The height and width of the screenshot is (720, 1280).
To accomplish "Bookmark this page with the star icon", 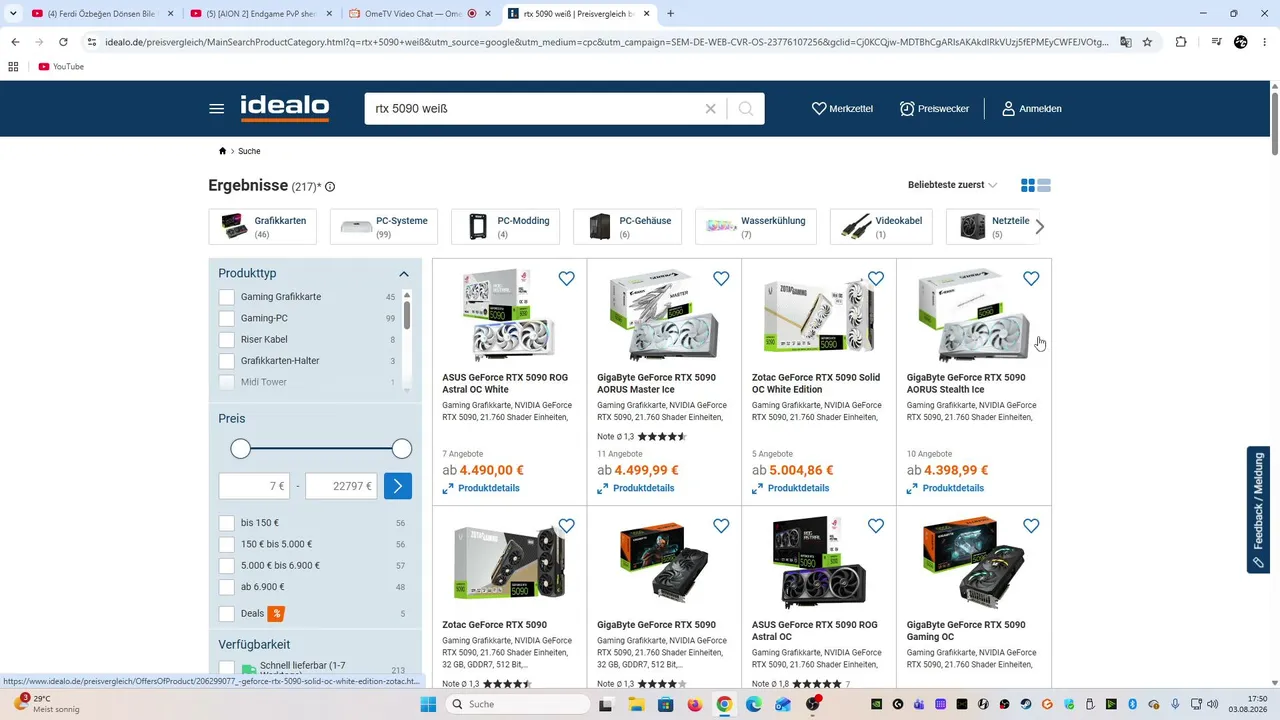I will [1147, 42].
